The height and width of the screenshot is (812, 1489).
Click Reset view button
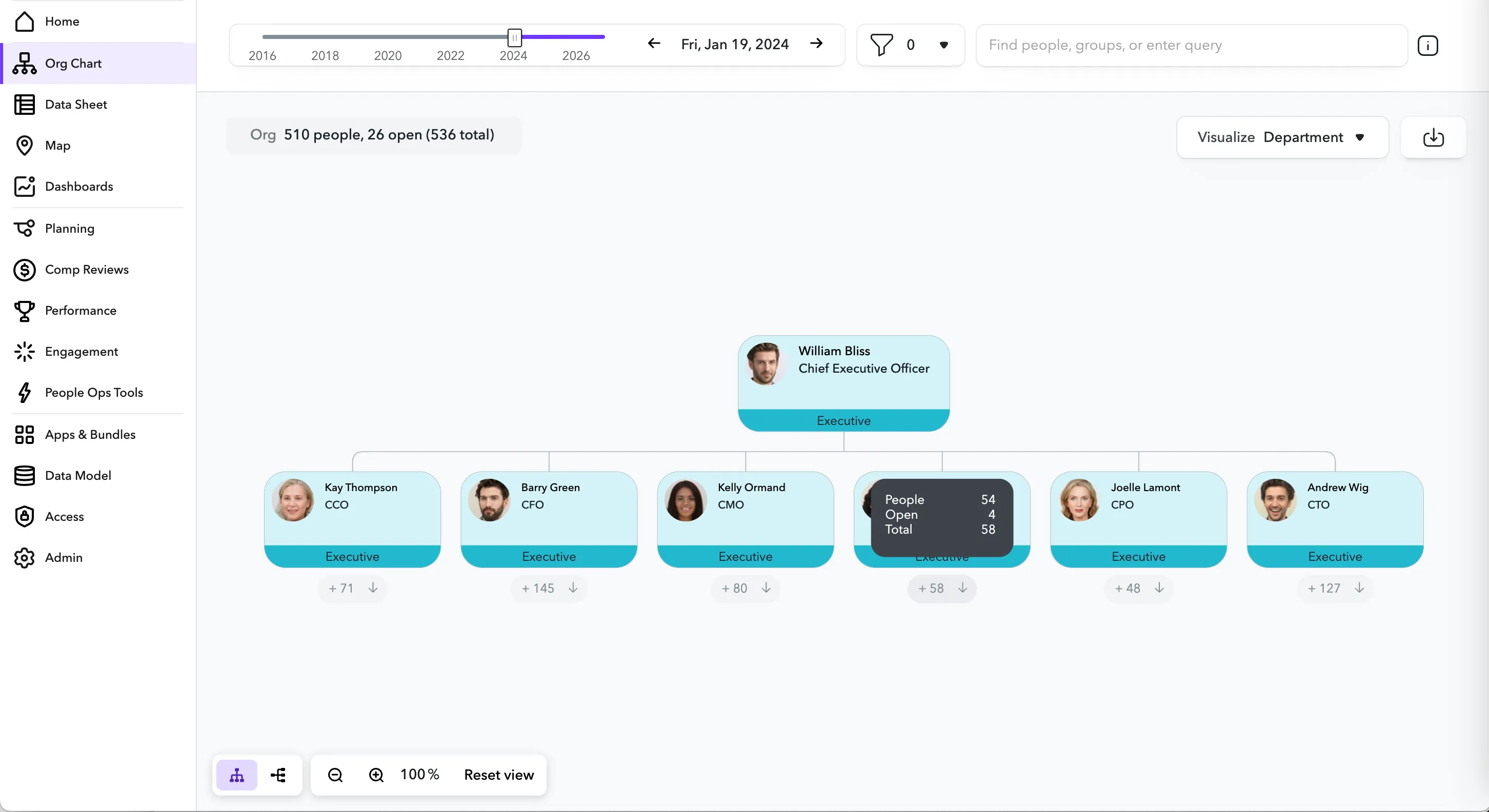(499, 775)
